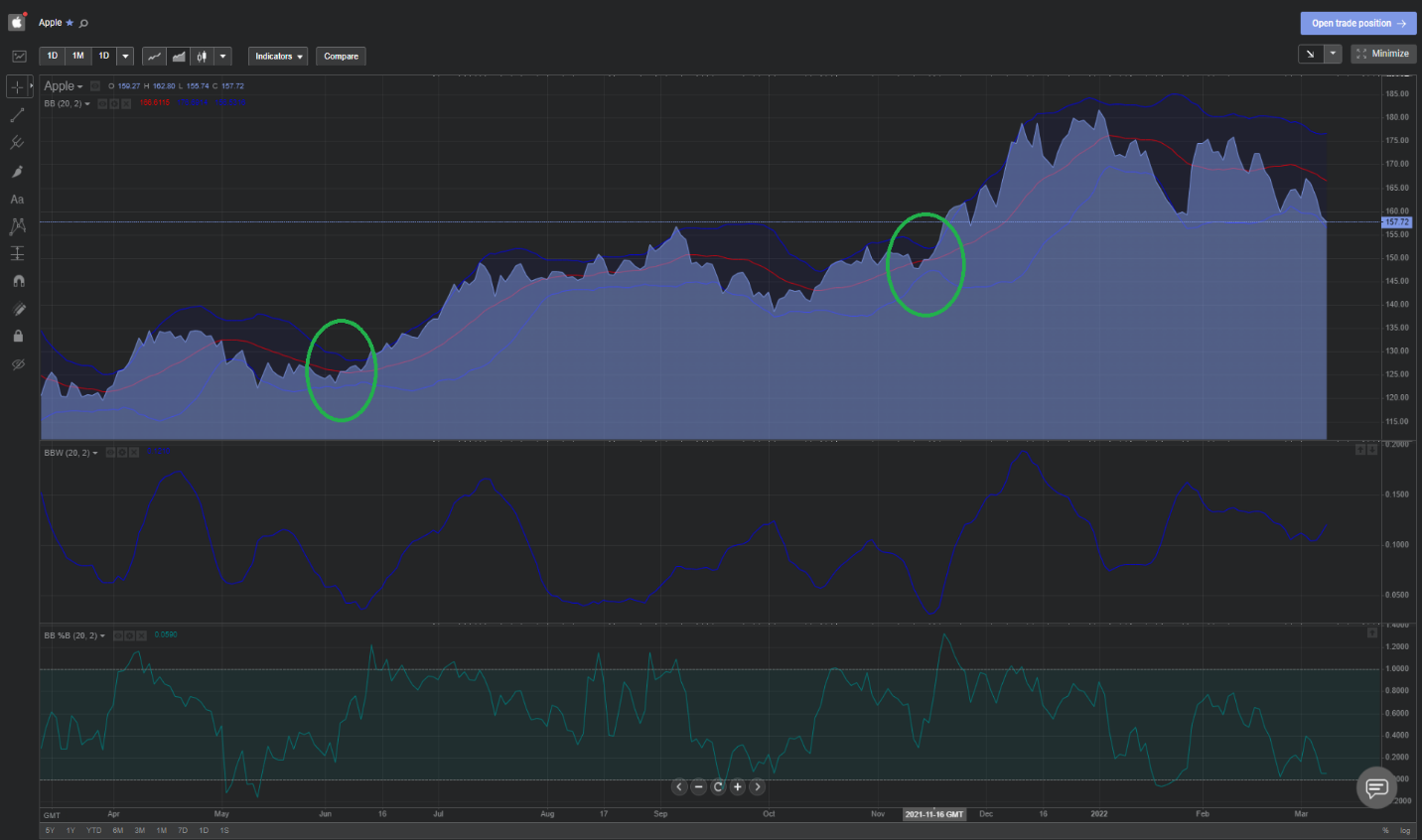Select the Aa text annotation tool

pyautogui.click(x=17, y=200)
